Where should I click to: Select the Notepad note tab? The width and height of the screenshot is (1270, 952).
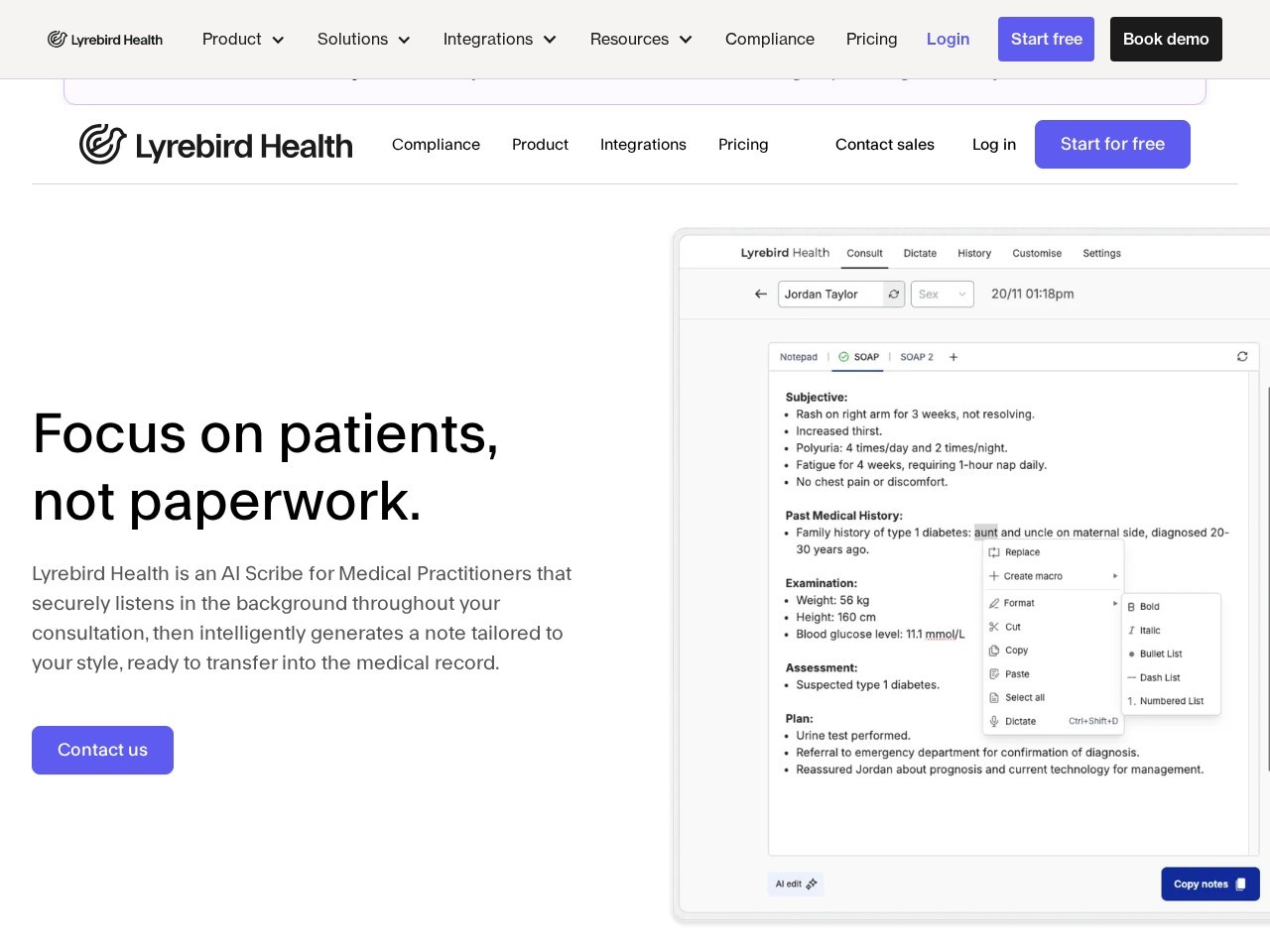click(799, 357)
